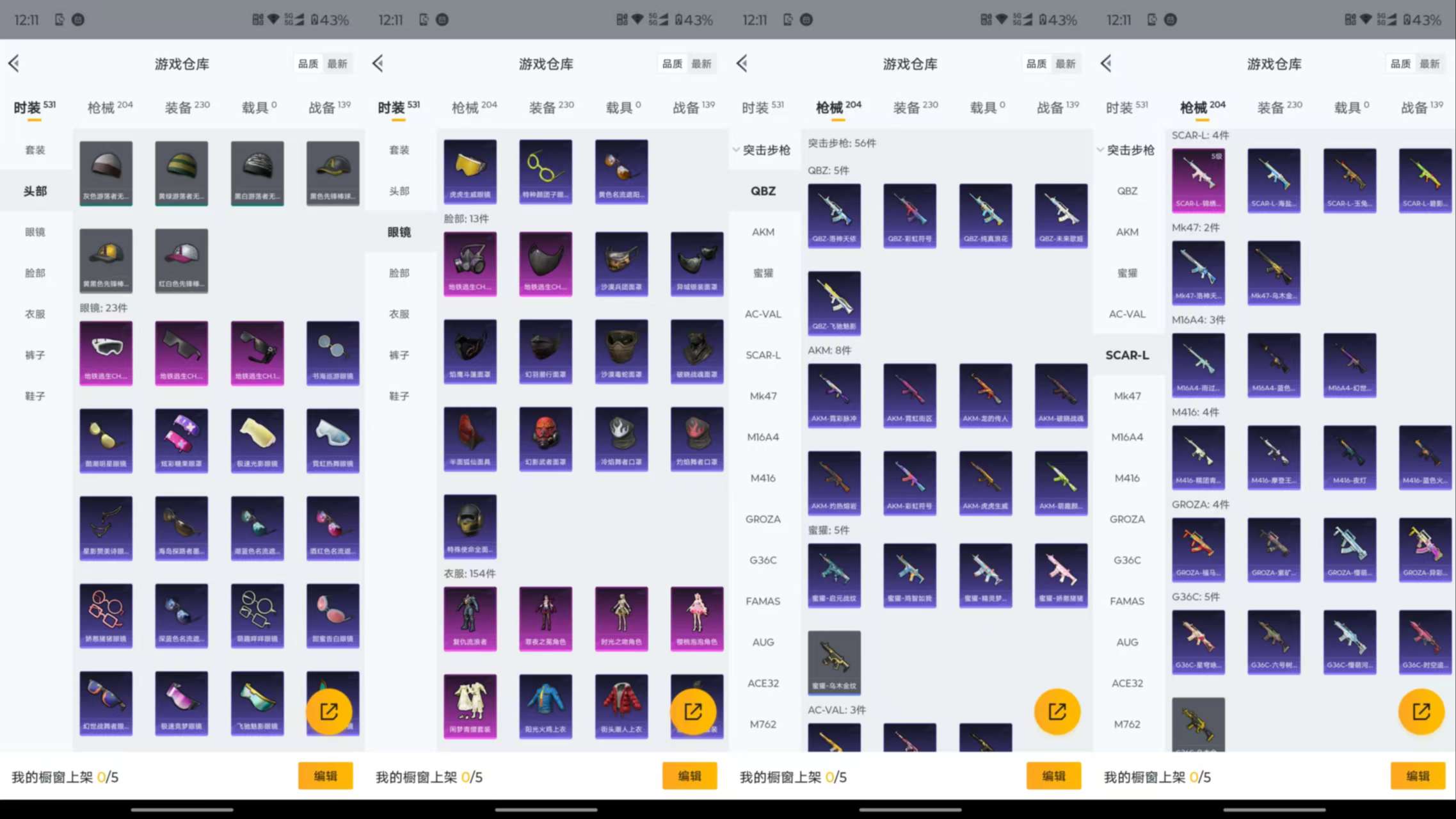Select the QBZ-飞驰魅影 weapon skin
The width and height of the screenshot is (1456, 819).
(835, 302)
